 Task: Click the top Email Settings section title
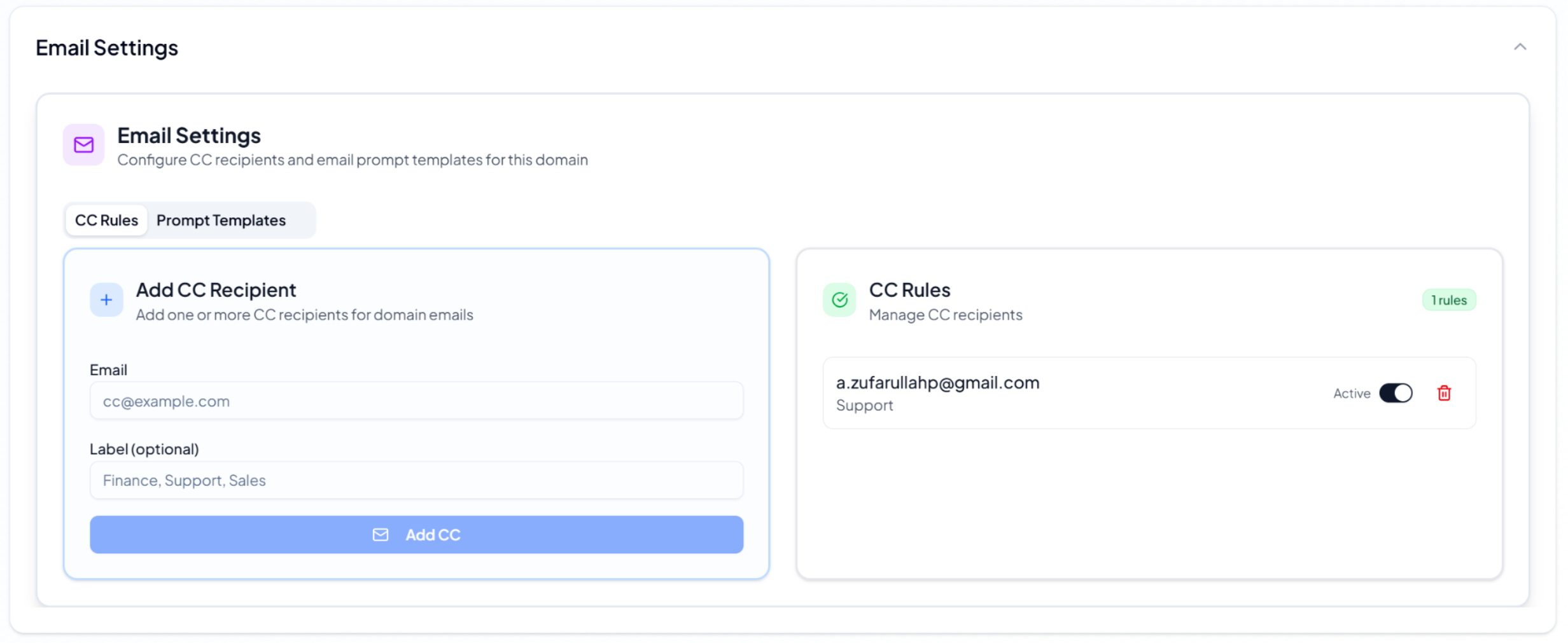pos(107,48)
